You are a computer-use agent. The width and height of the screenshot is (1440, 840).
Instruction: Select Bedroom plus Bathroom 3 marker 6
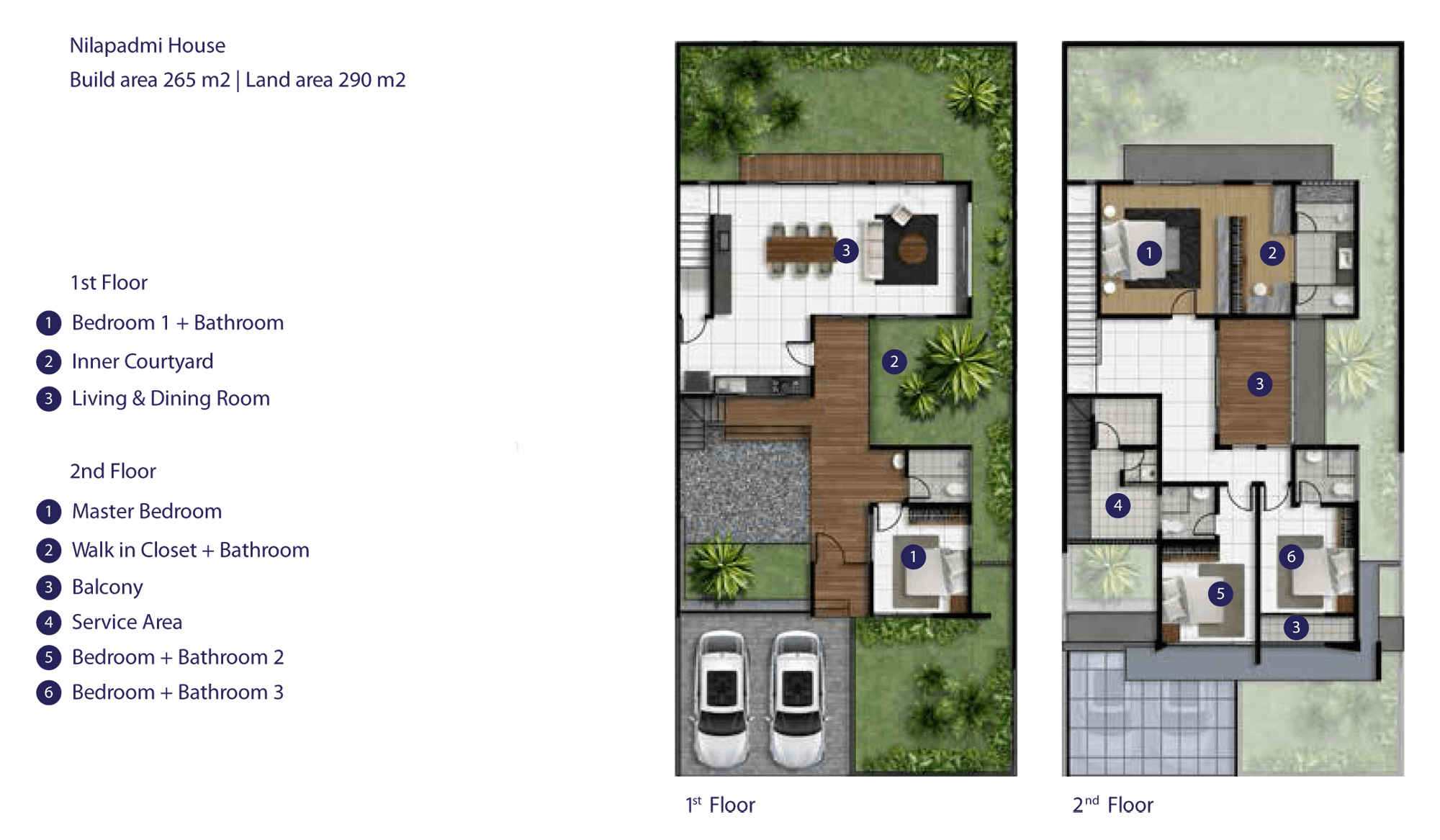(1289, 559)
